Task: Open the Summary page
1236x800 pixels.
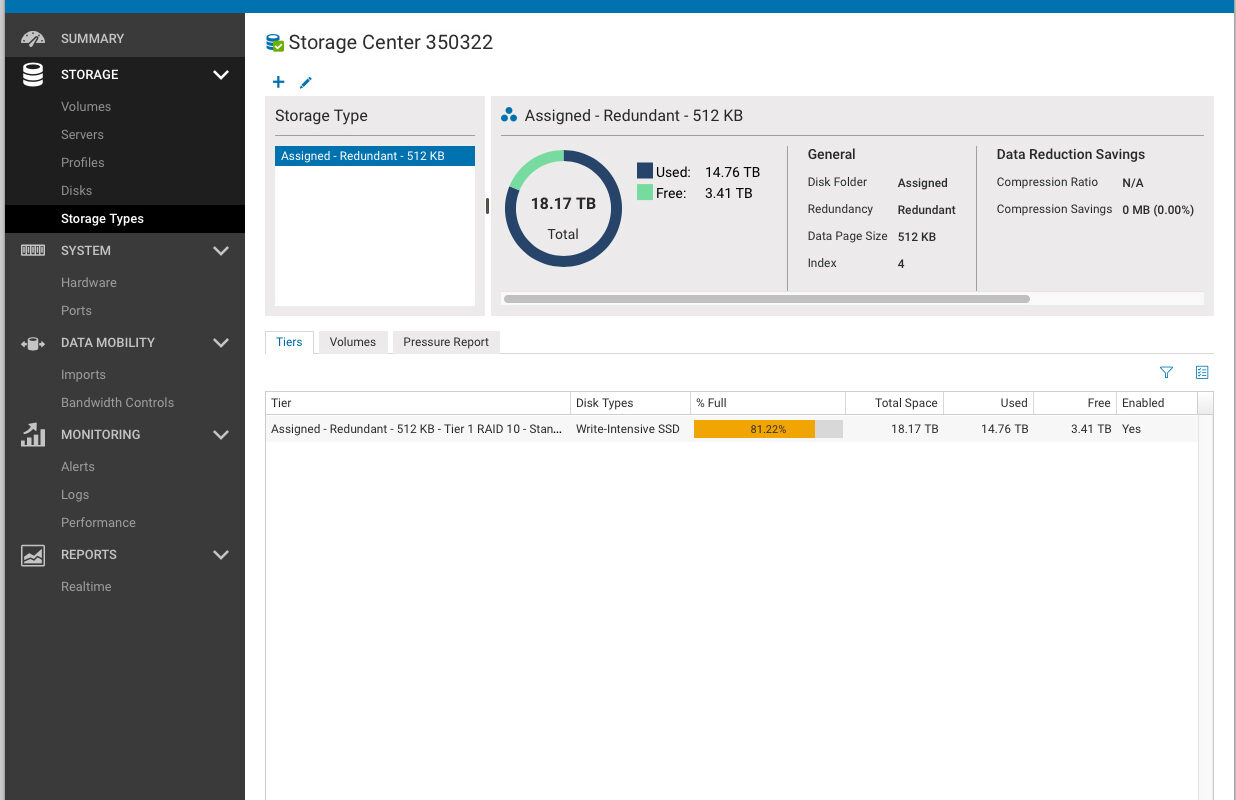Action: [x=92, y=39]
